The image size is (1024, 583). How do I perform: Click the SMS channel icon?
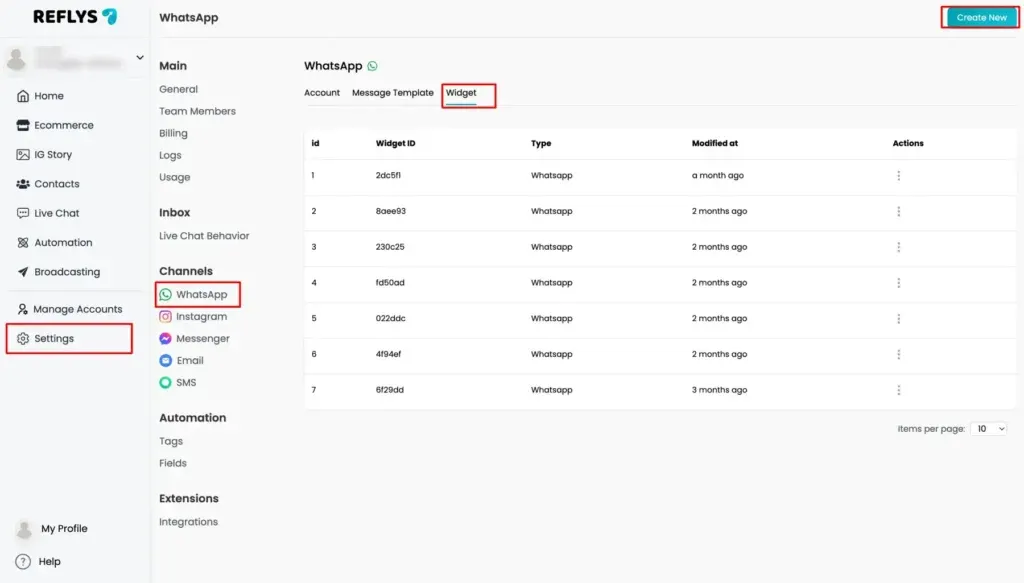point(166,383)
